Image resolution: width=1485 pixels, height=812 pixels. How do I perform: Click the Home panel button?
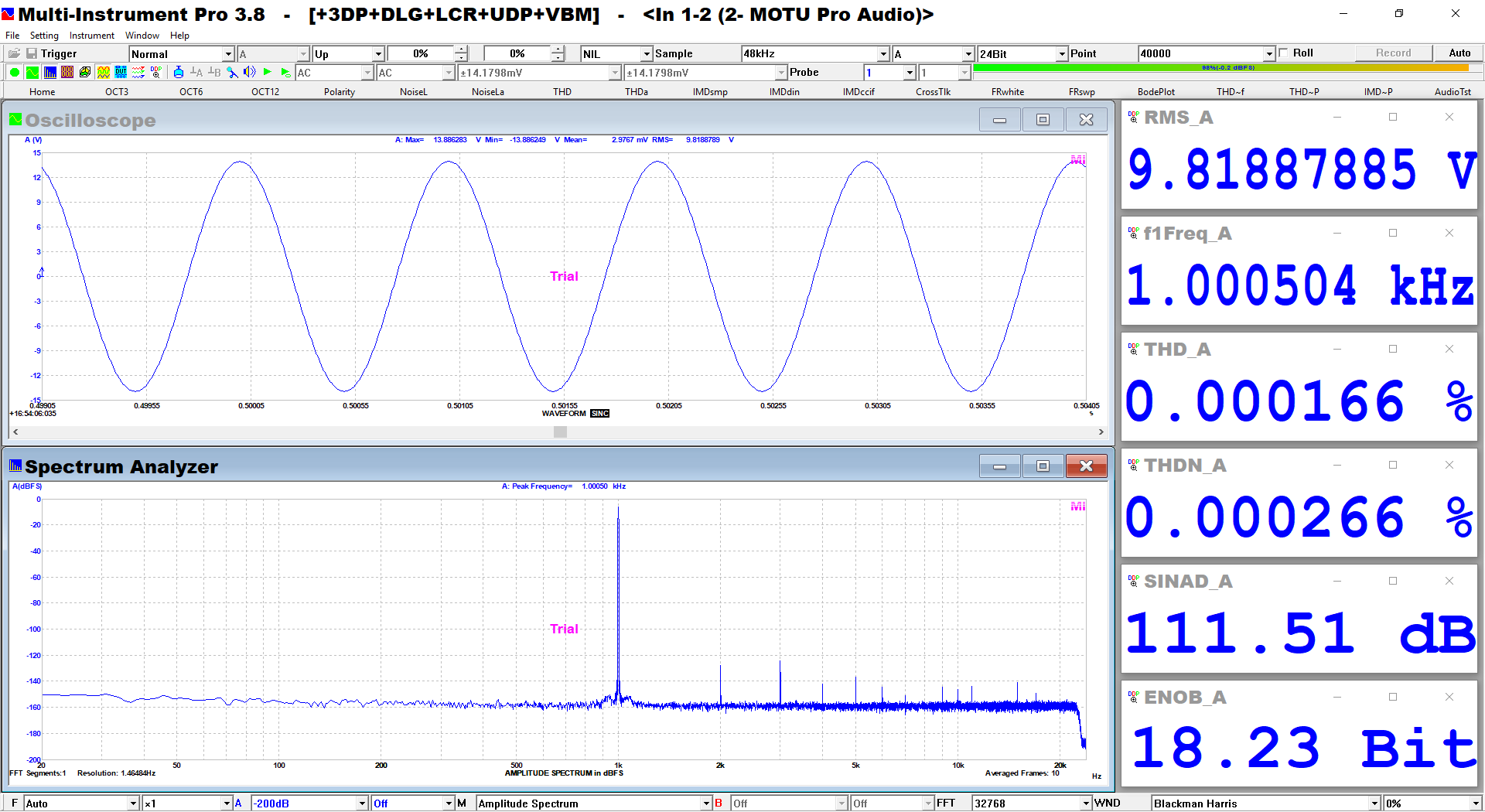tap(43, 91)
